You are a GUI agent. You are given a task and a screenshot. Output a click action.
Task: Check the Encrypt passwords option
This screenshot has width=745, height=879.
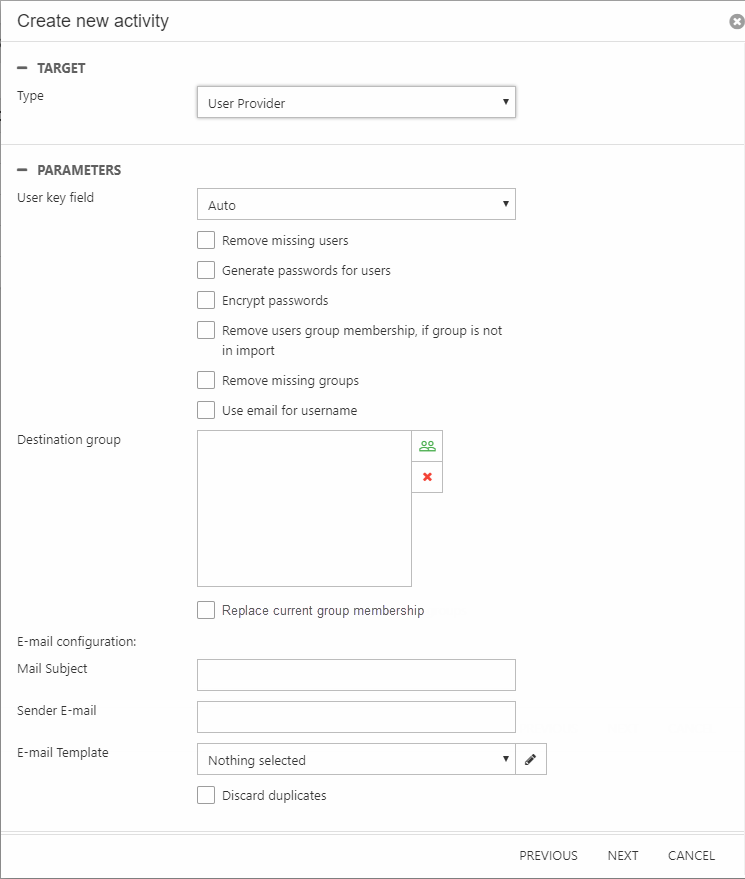(x=206, y=300)
